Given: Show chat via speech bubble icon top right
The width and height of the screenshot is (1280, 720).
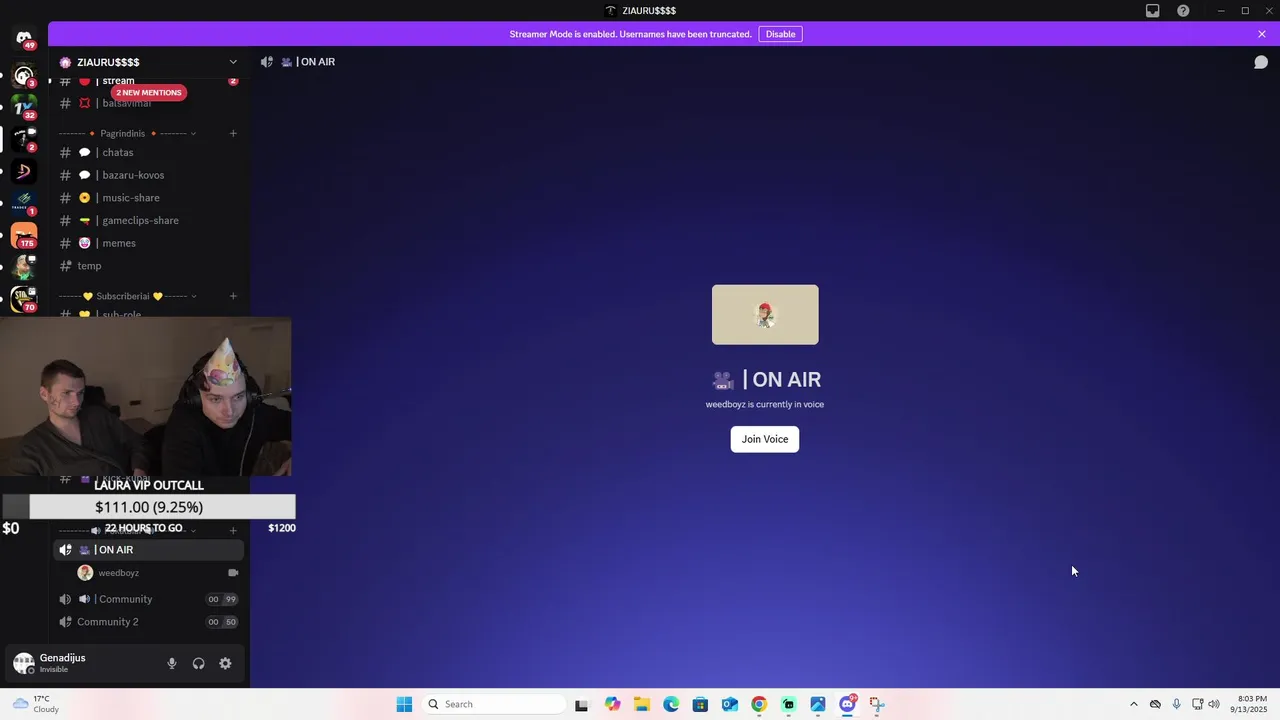Looking at the screenshot, I should click(1261, 62).
